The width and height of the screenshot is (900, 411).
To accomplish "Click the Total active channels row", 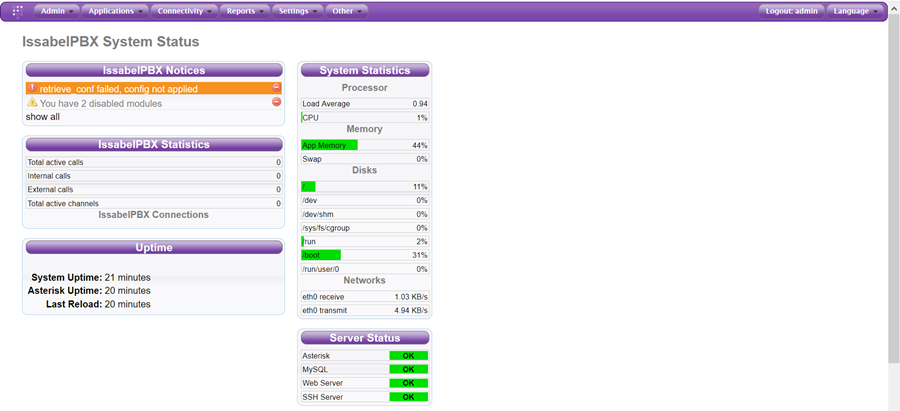I will point(154,203).
